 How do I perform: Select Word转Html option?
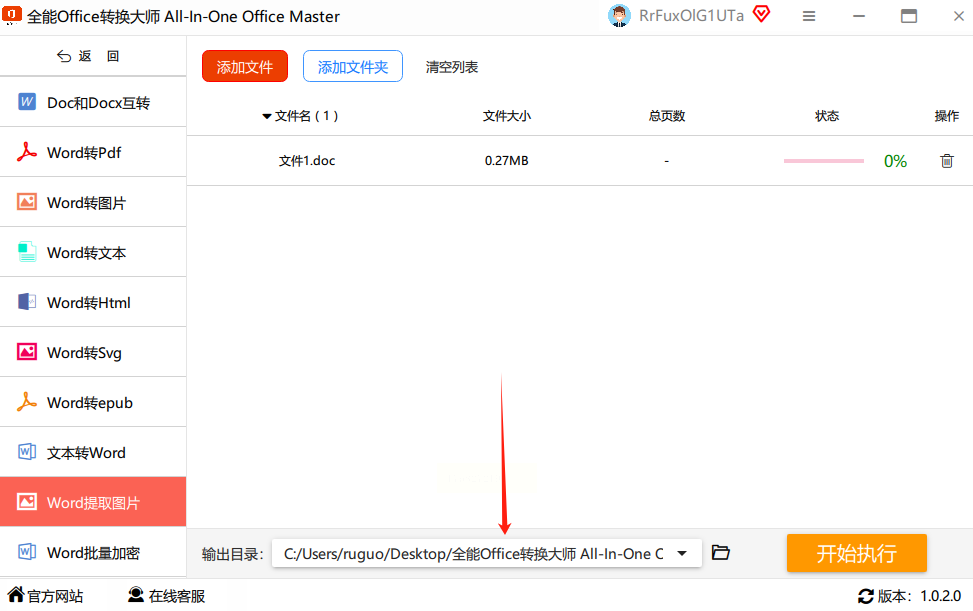point(93,302)
